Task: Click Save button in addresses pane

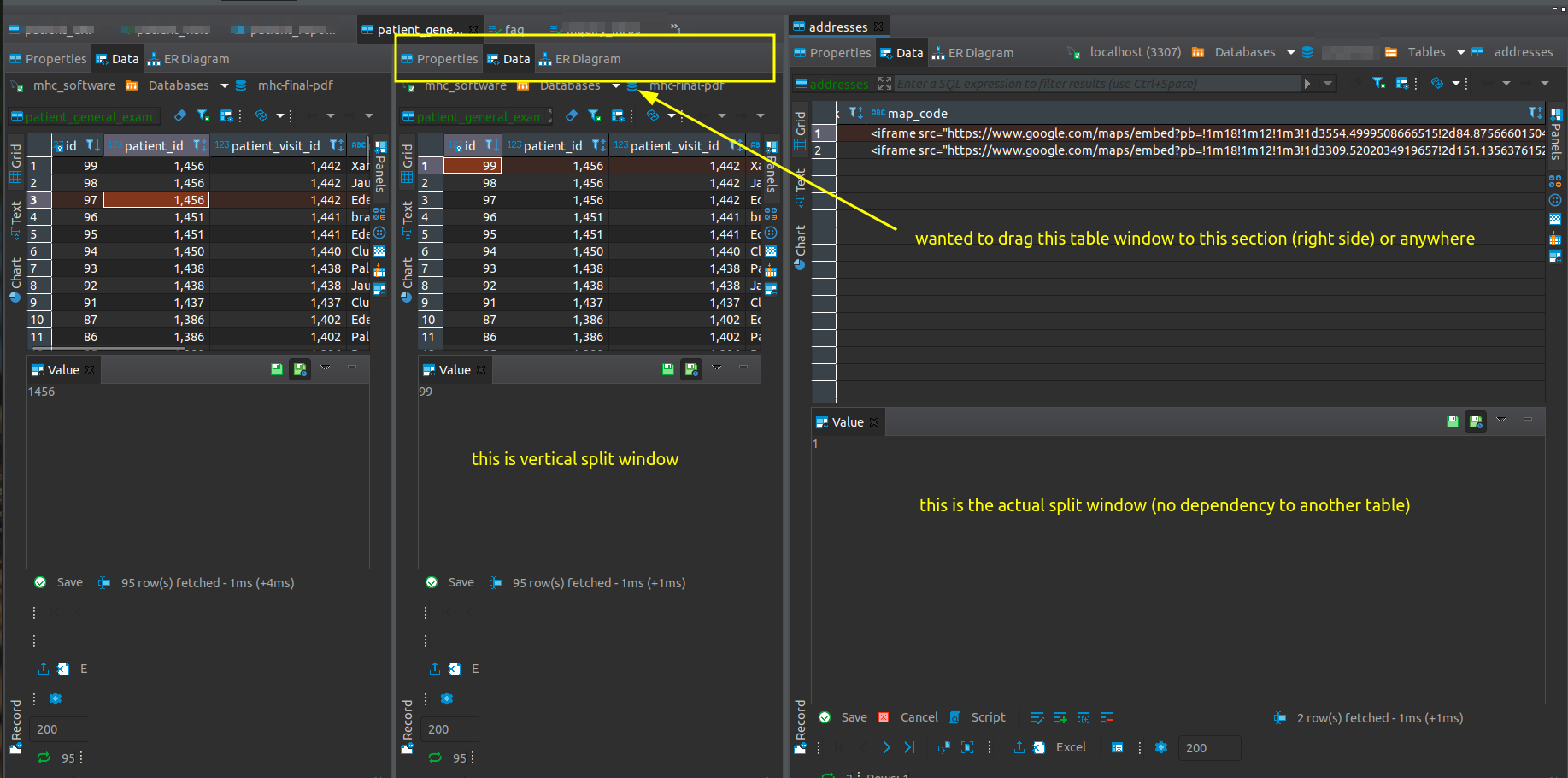Action: pyautogui.click(x=844, y=718)
